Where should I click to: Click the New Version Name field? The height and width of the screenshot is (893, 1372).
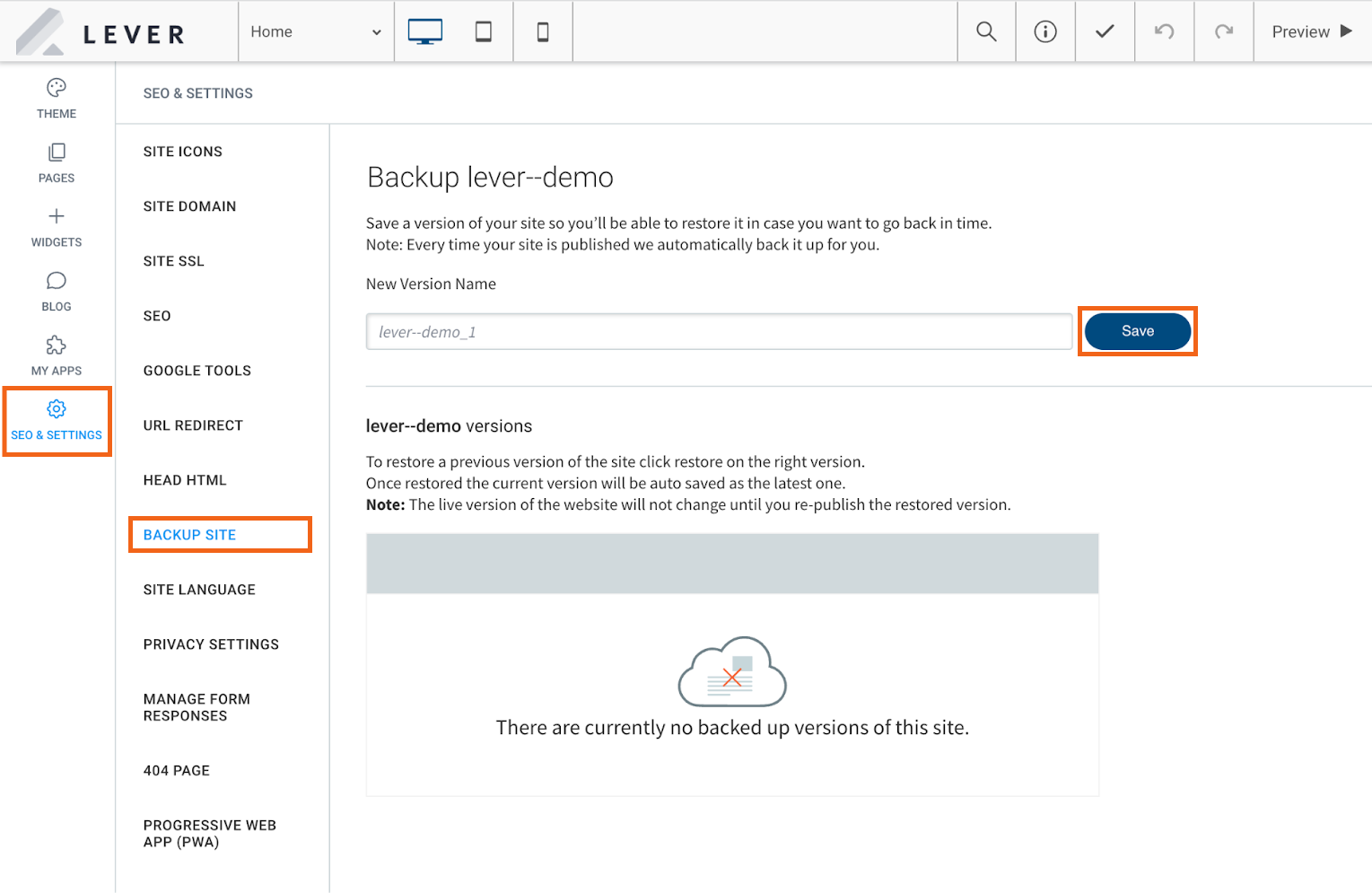click(x=719, y=331)
